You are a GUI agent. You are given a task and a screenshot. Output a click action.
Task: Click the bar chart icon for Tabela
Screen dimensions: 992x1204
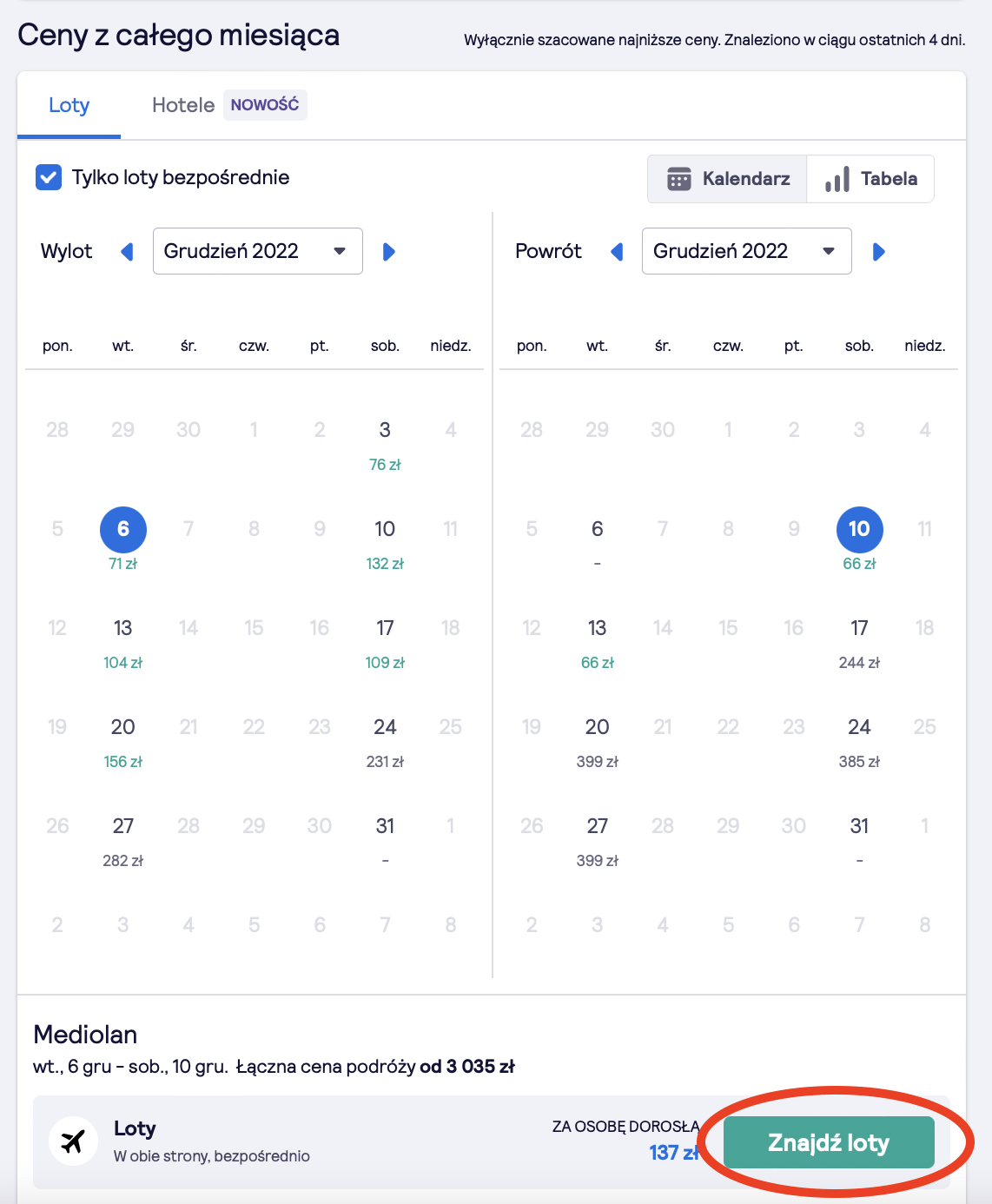[x=837, y=180]
